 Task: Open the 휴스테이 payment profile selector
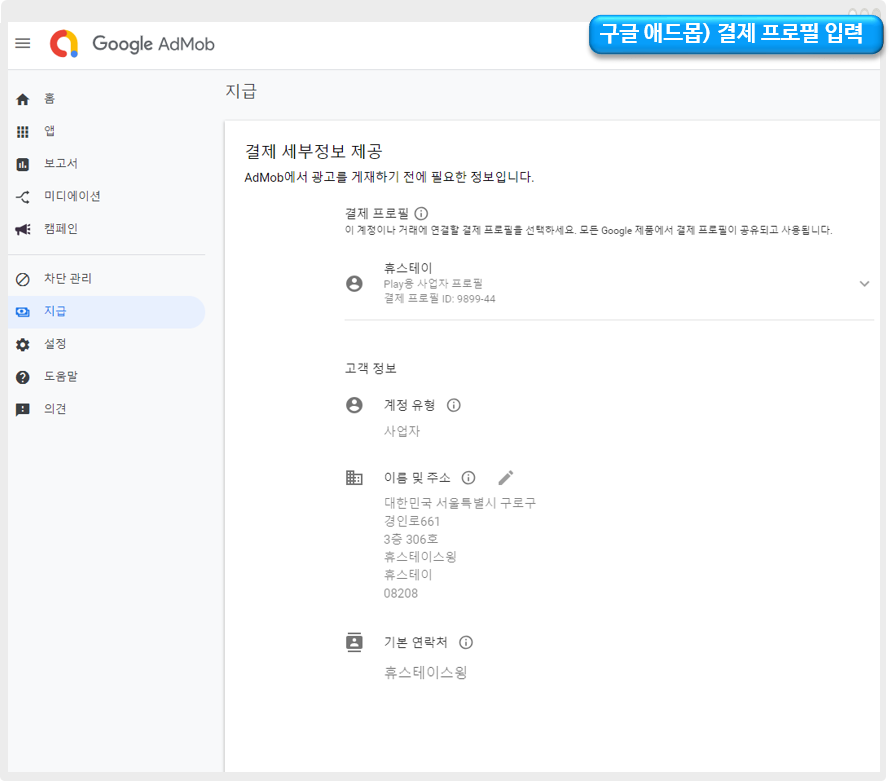[600, 284]
